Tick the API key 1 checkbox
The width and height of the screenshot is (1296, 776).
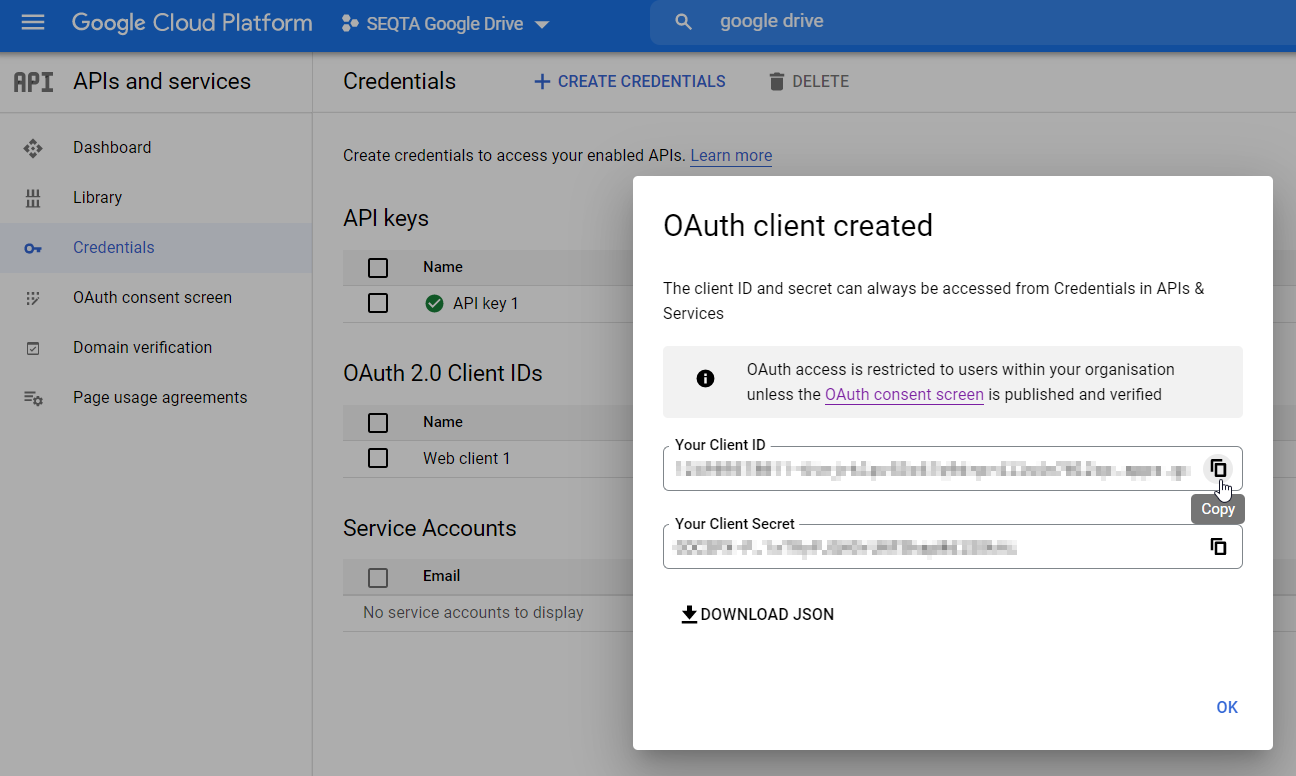[x=378, y=303]
